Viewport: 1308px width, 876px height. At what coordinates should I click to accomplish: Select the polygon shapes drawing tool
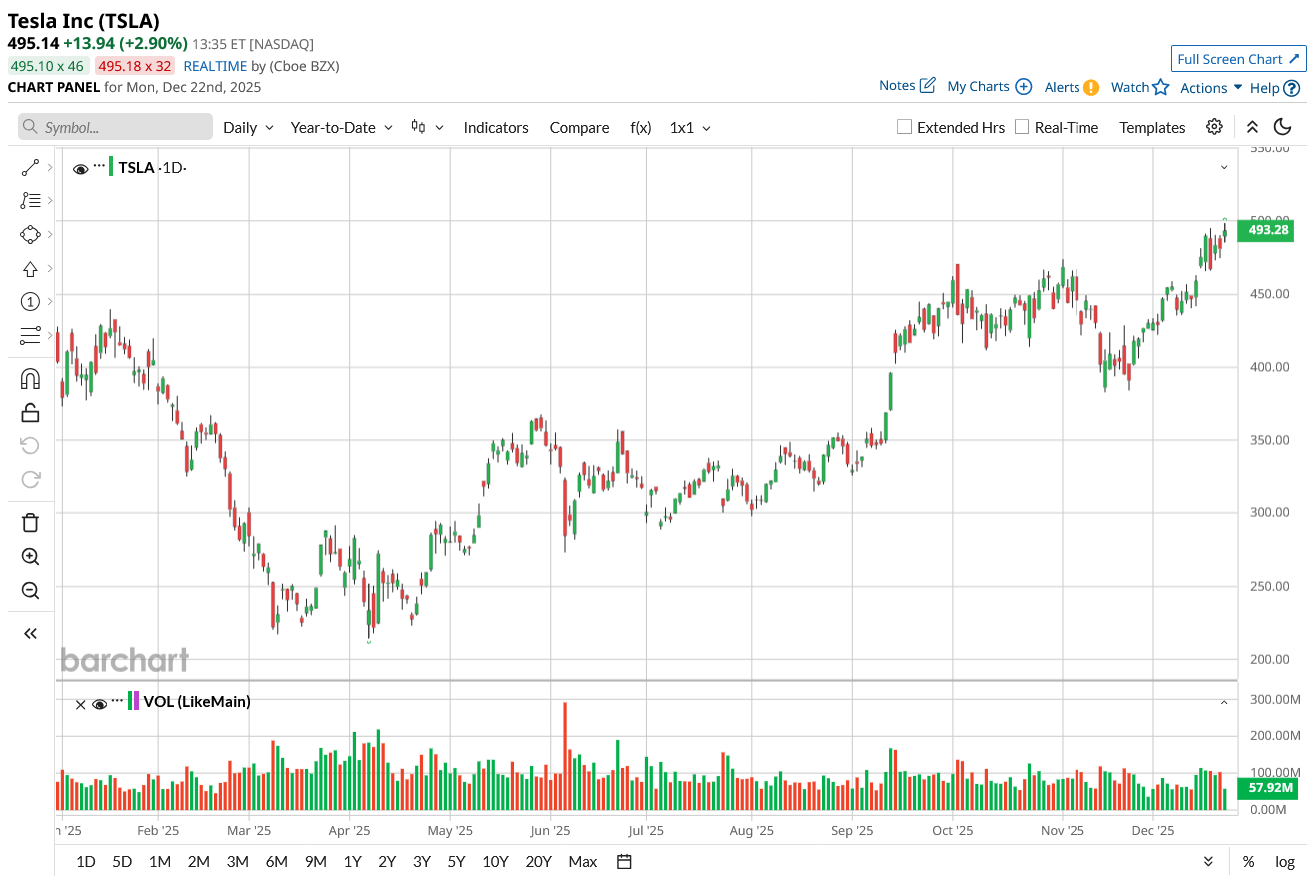(x=30, y=234)
